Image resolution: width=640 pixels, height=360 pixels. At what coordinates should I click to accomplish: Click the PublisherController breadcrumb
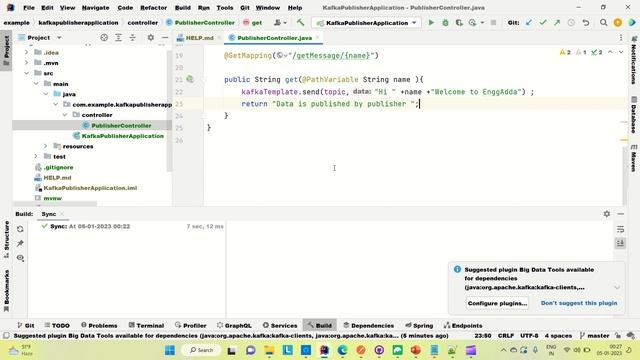pyautogui.click(x=200, y=23)
